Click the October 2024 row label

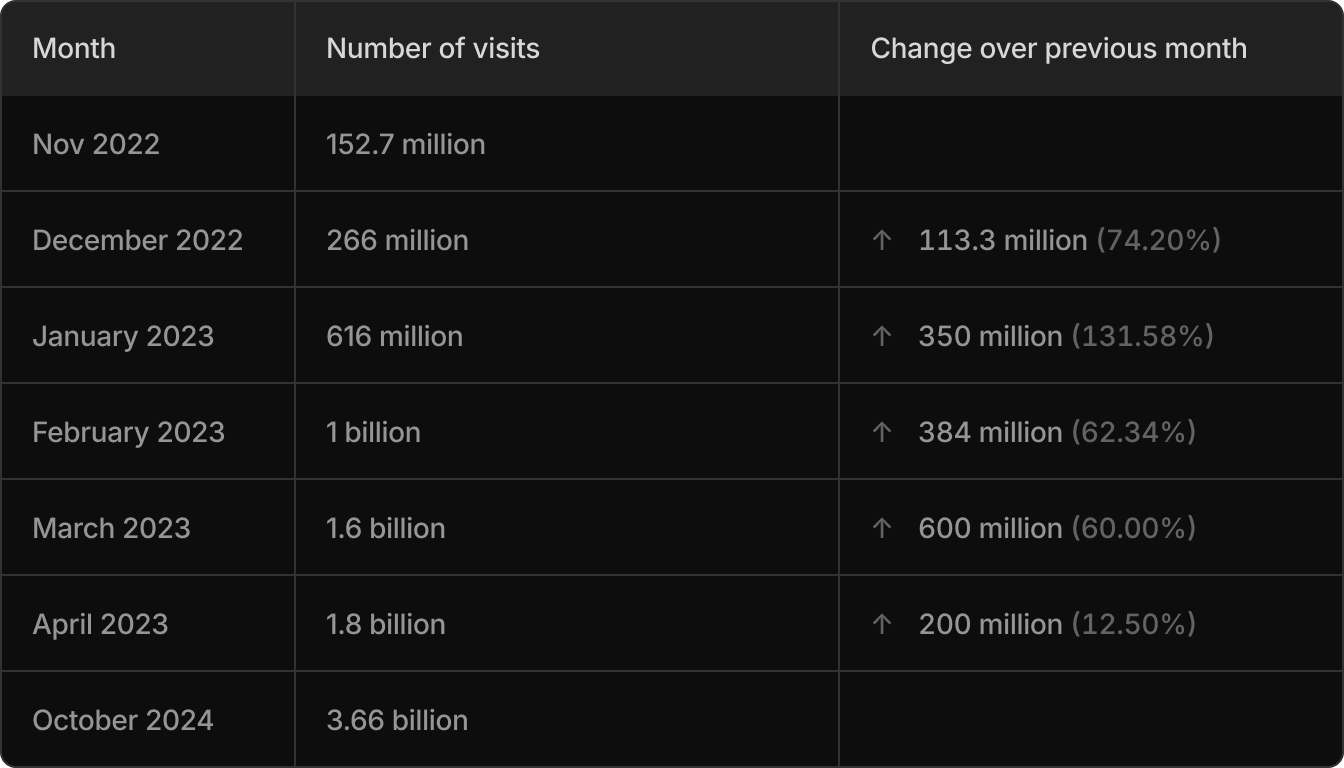123,720
